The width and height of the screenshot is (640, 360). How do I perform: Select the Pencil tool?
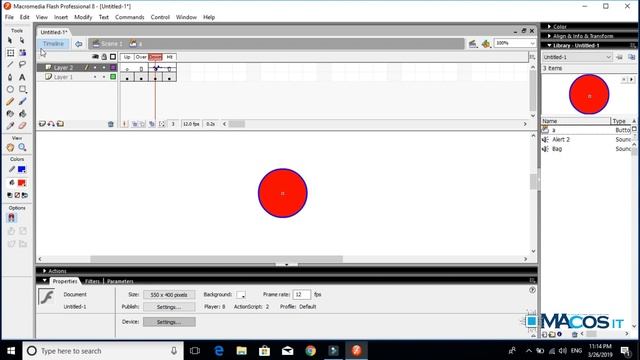(x=10, y=101)
